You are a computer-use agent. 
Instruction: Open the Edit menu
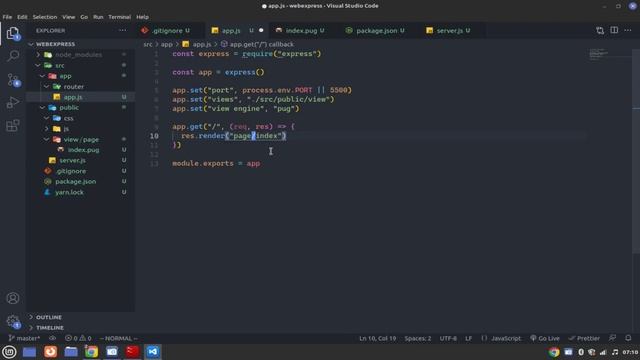[22, 17]
